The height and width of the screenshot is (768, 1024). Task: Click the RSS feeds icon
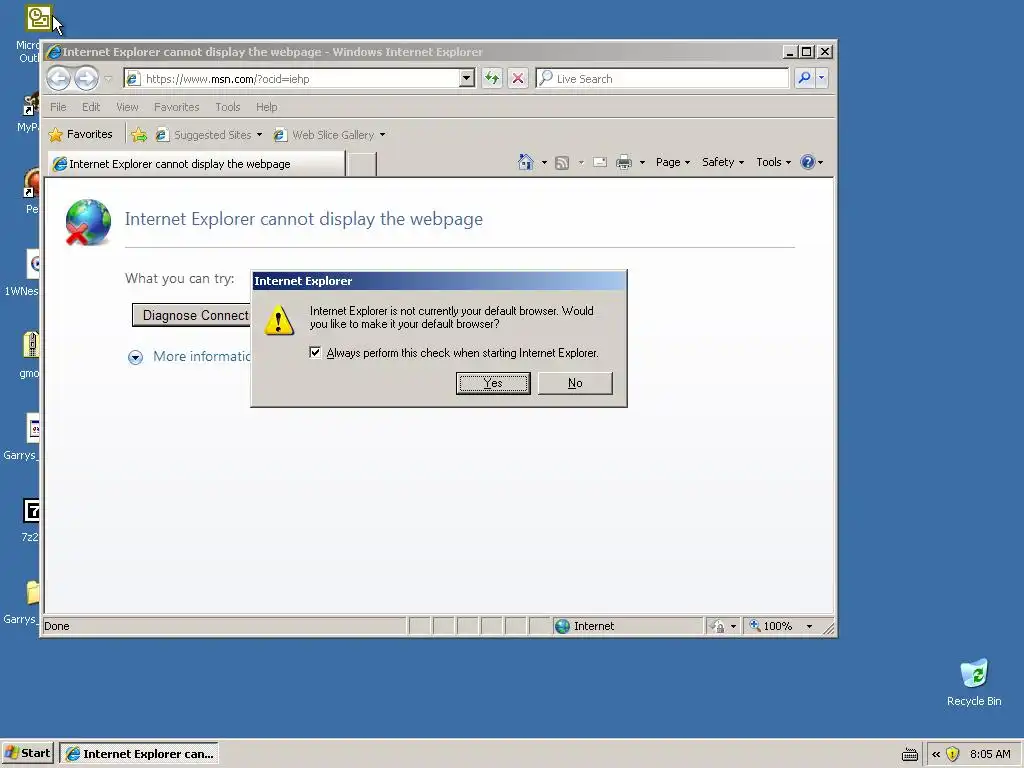coord(562,163)
